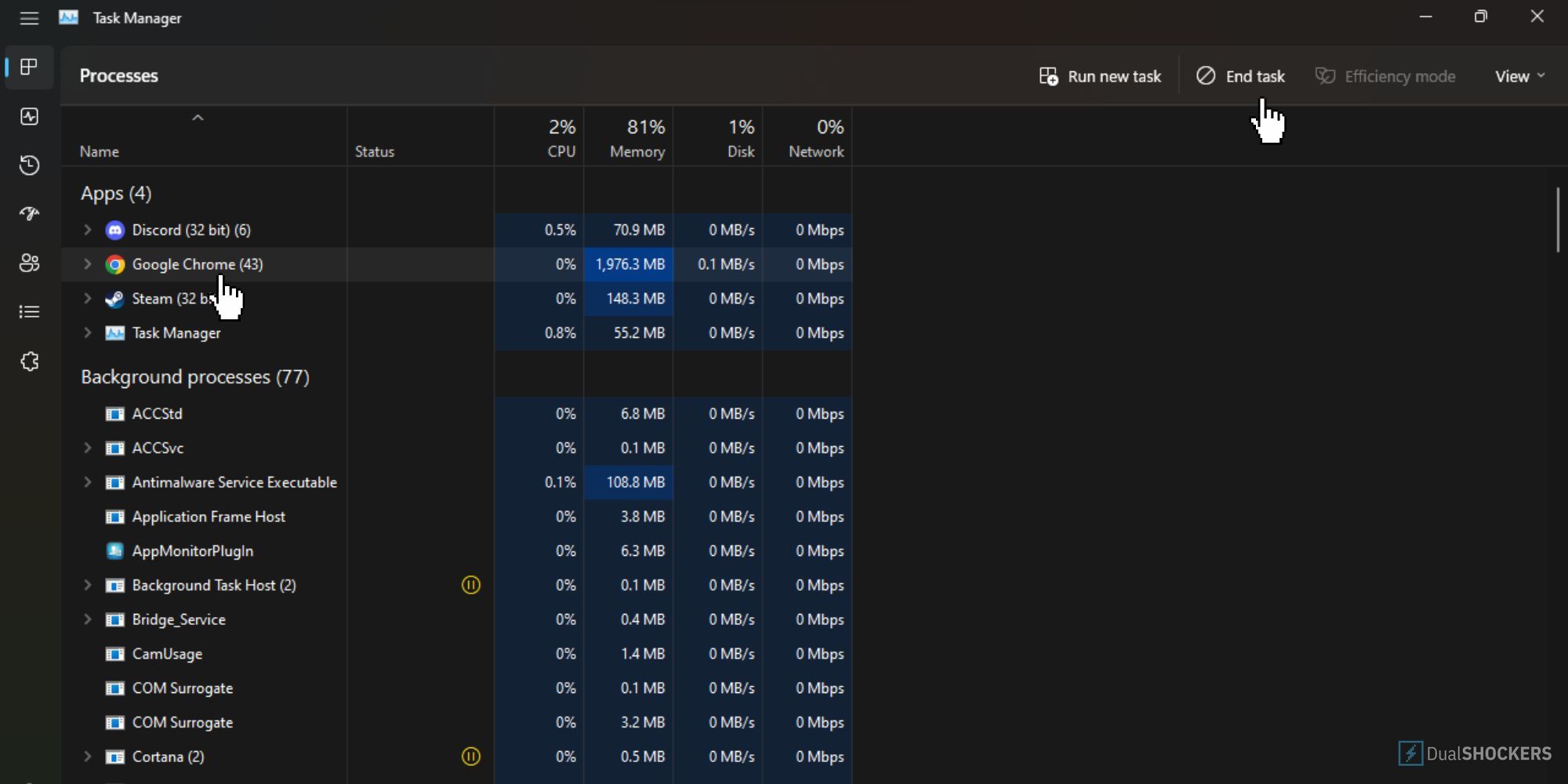Click the AppMonitorPlugIn process icon
This screenshot has width=1568, height=784.
click(x=114, y=551)
